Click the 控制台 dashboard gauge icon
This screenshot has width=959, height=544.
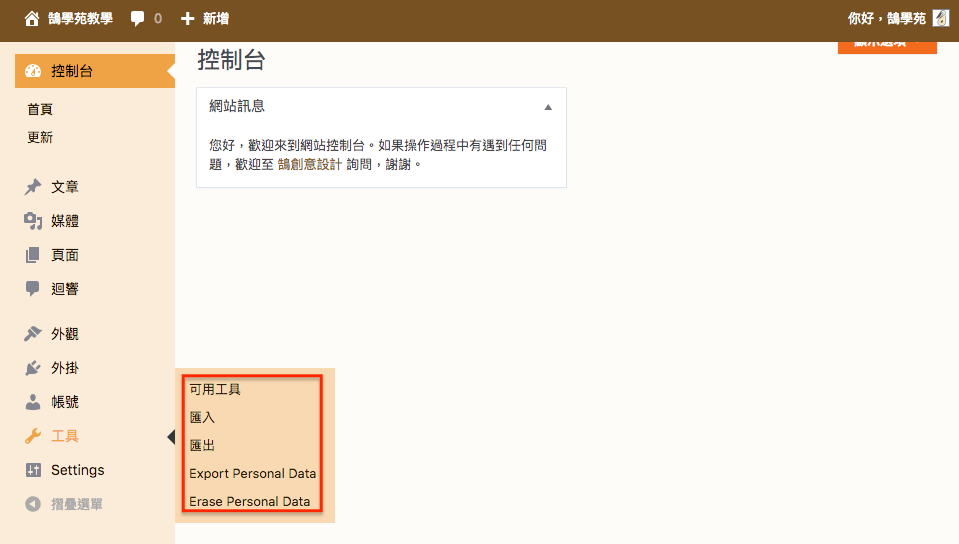coord(33,71)
